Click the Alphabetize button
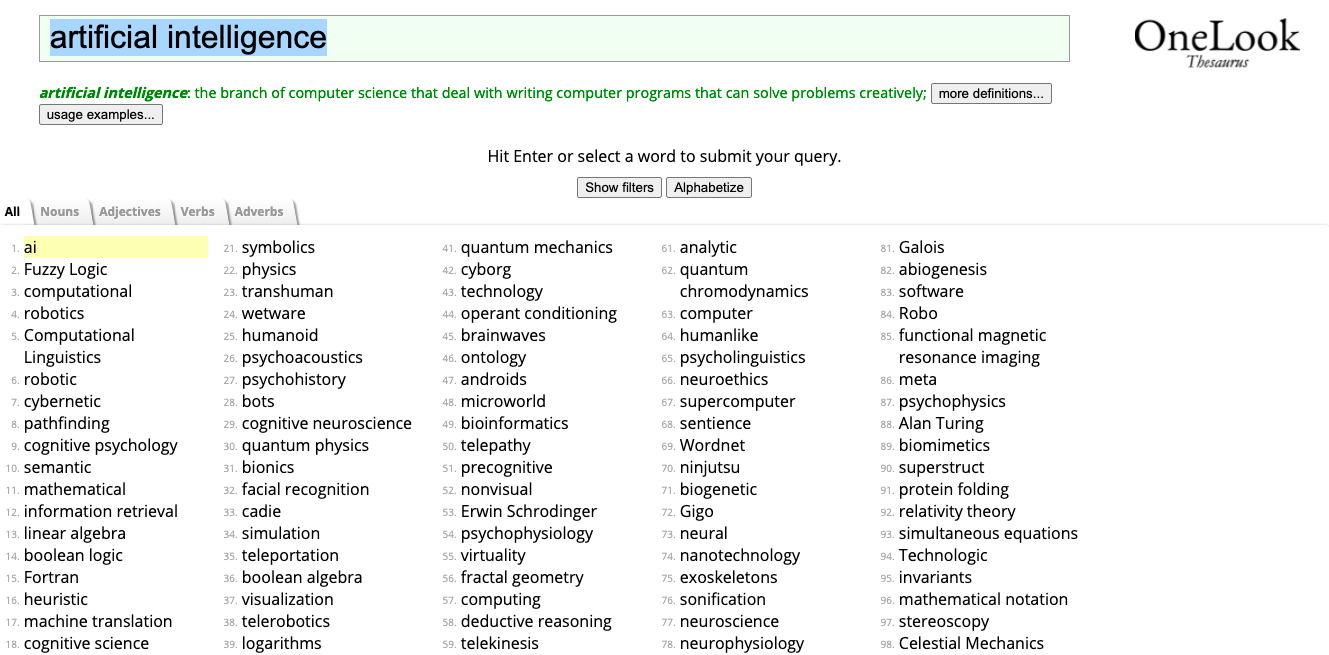This screenshot has height=655, width=1329. pyautogui.click(x=708, y=187)
